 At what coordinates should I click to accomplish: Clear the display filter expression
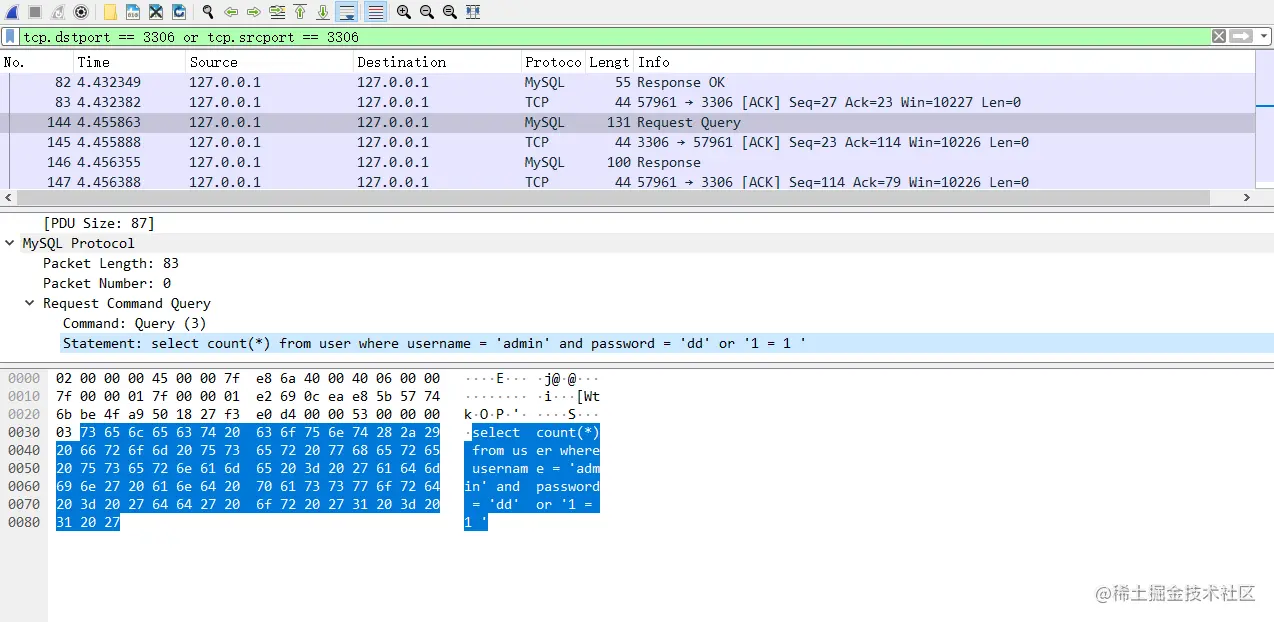[x=1219, y=36]
